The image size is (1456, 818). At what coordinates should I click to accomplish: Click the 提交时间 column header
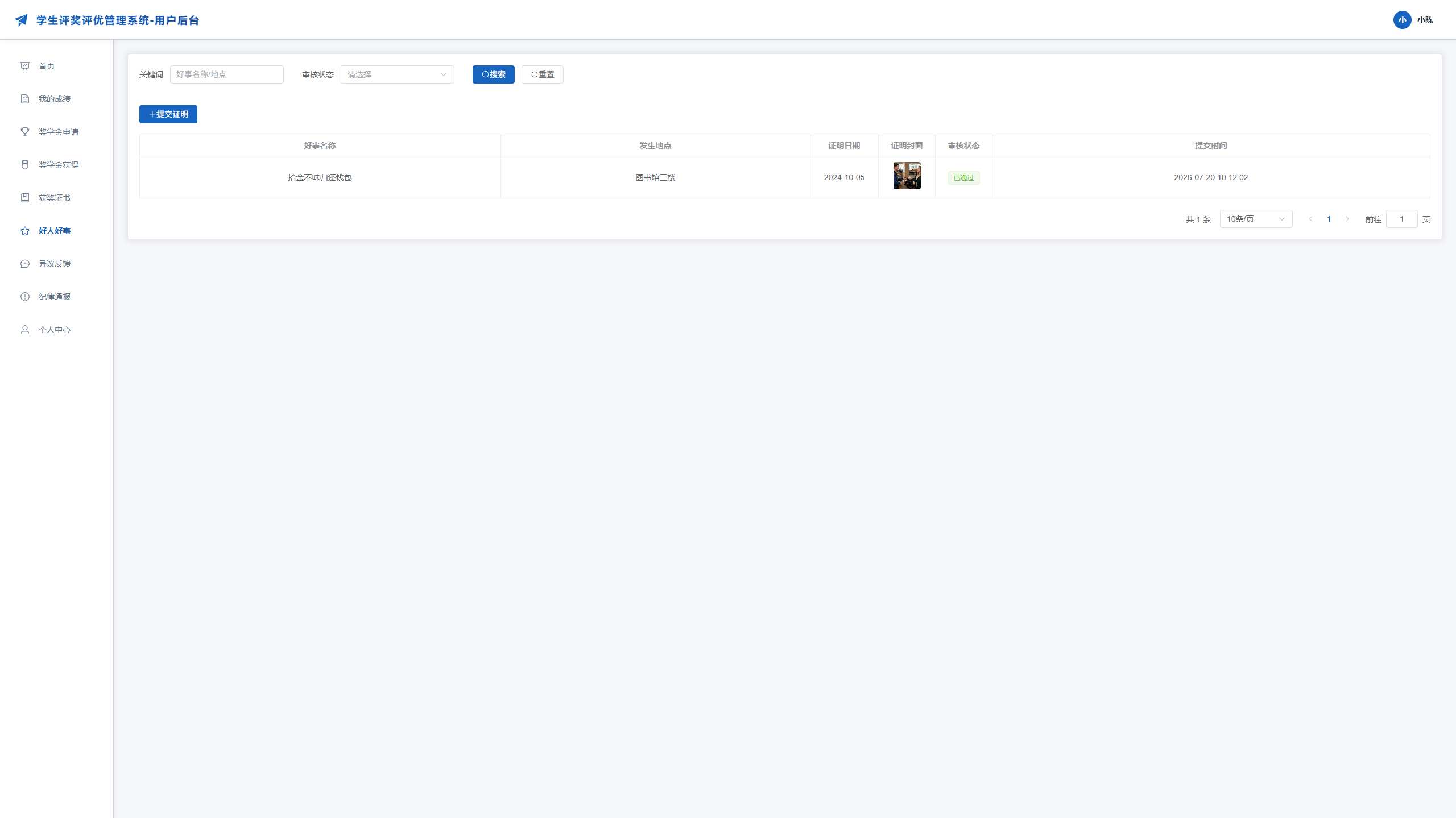[x=1211, y=146]
